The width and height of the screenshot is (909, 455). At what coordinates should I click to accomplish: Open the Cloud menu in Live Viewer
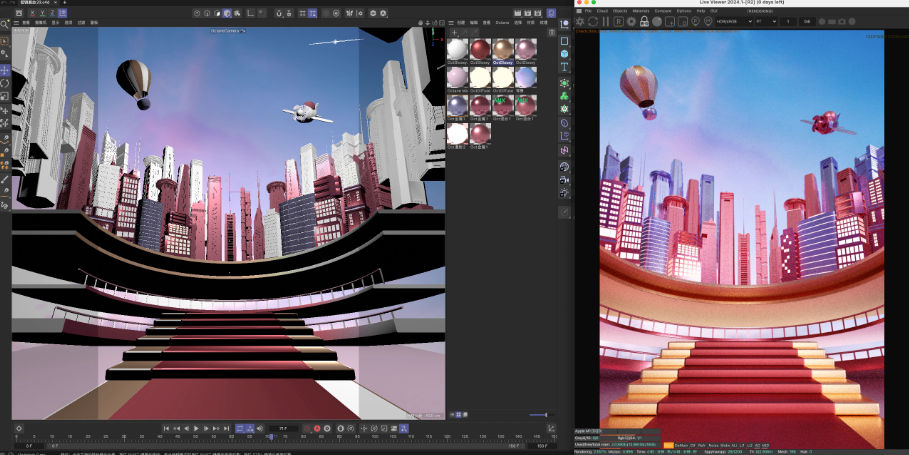[603, 11]
